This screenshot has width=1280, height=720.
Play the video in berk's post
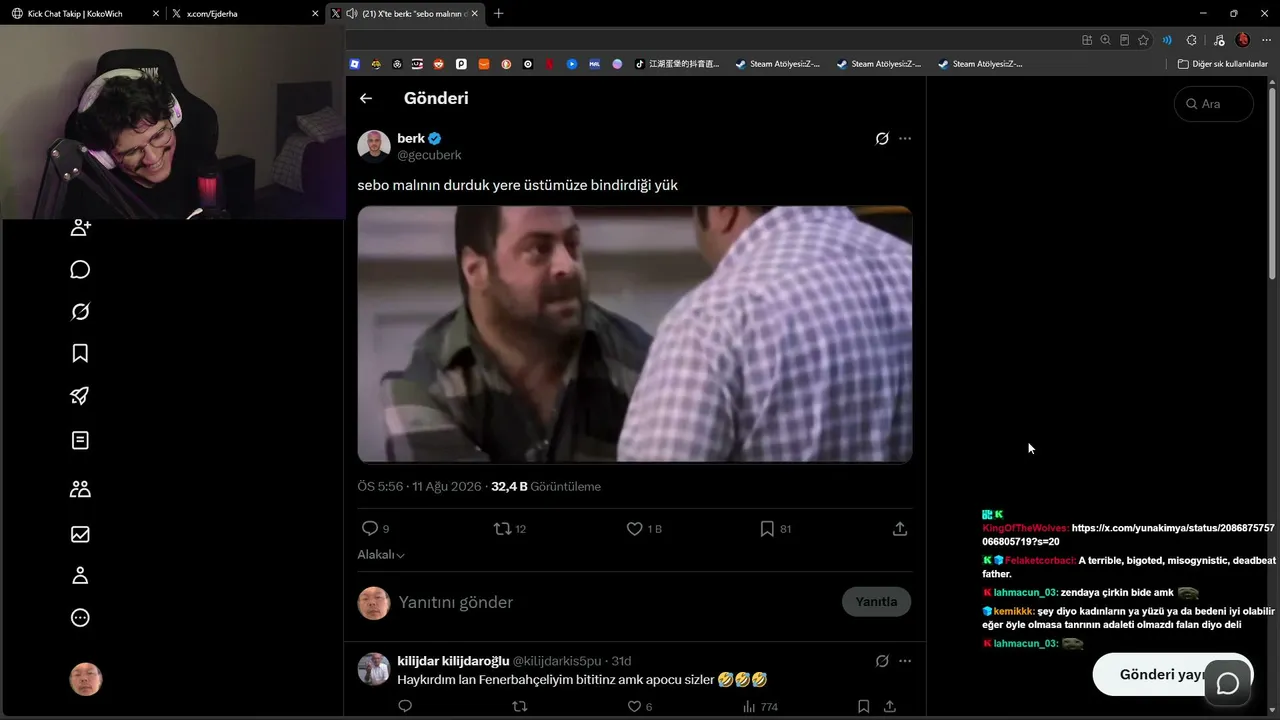coord(635,334)
